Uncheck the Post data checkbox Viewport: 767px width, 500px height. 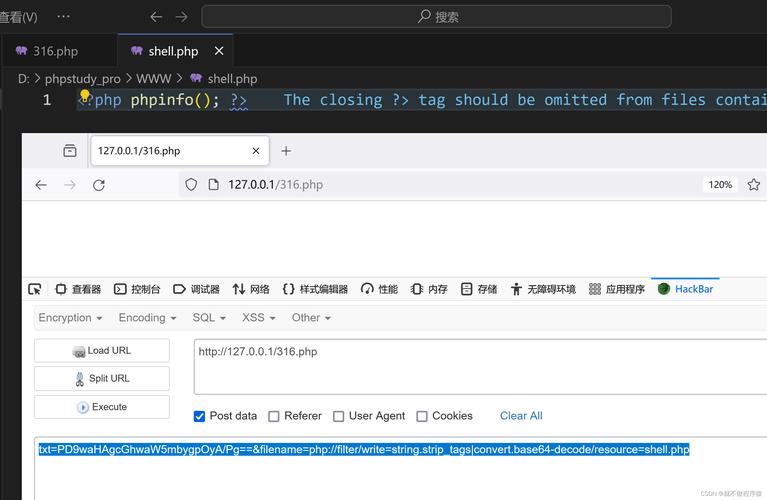199,416
